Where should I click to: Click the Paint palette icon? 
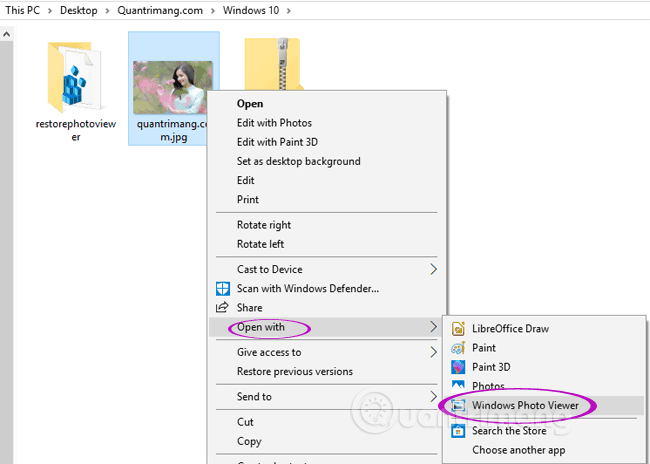pyautogui.click(x=458, y=347)
